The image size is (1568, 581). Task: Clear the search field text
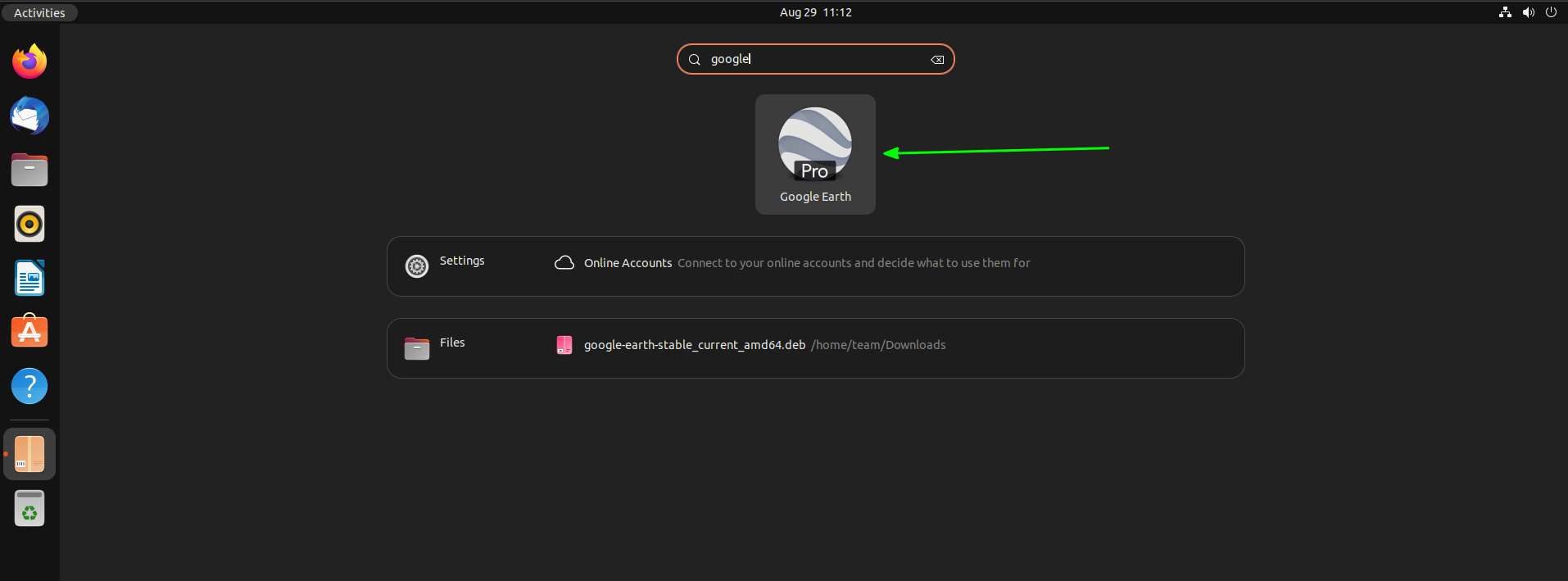[937, 60]
